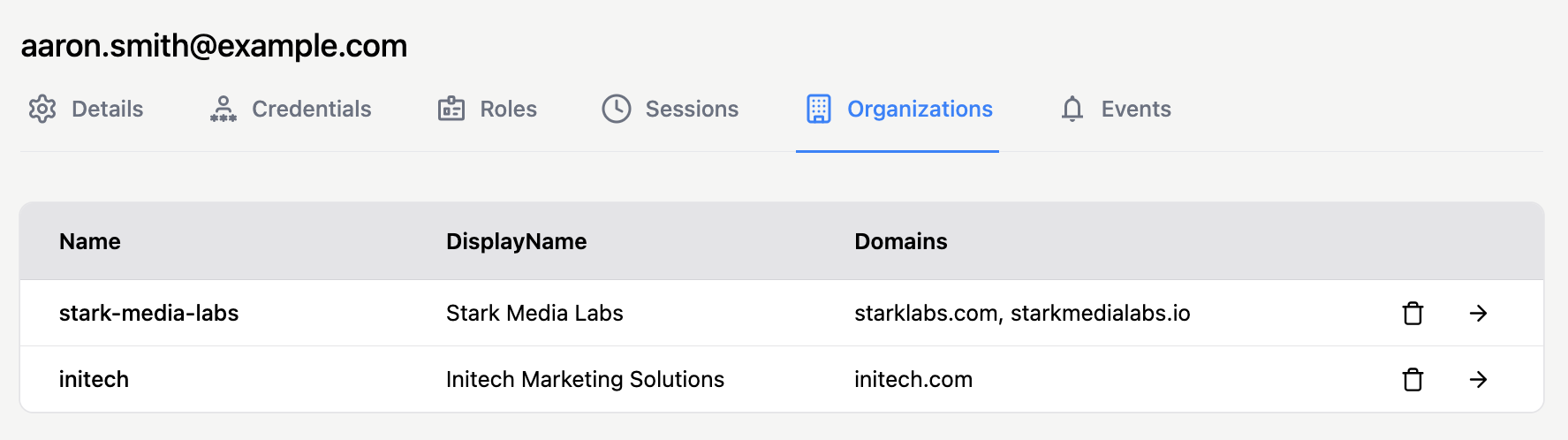Open initech organization via arrow

click(1478, 380)
